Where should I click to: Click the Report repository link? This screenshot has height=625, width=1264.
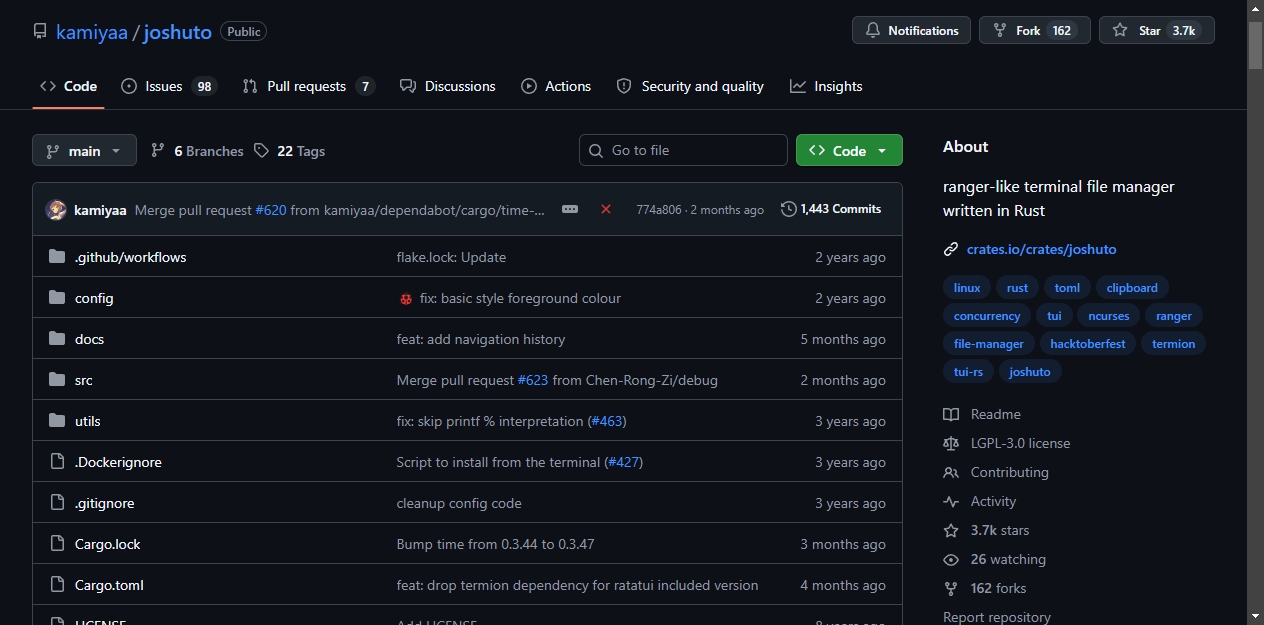997,617
